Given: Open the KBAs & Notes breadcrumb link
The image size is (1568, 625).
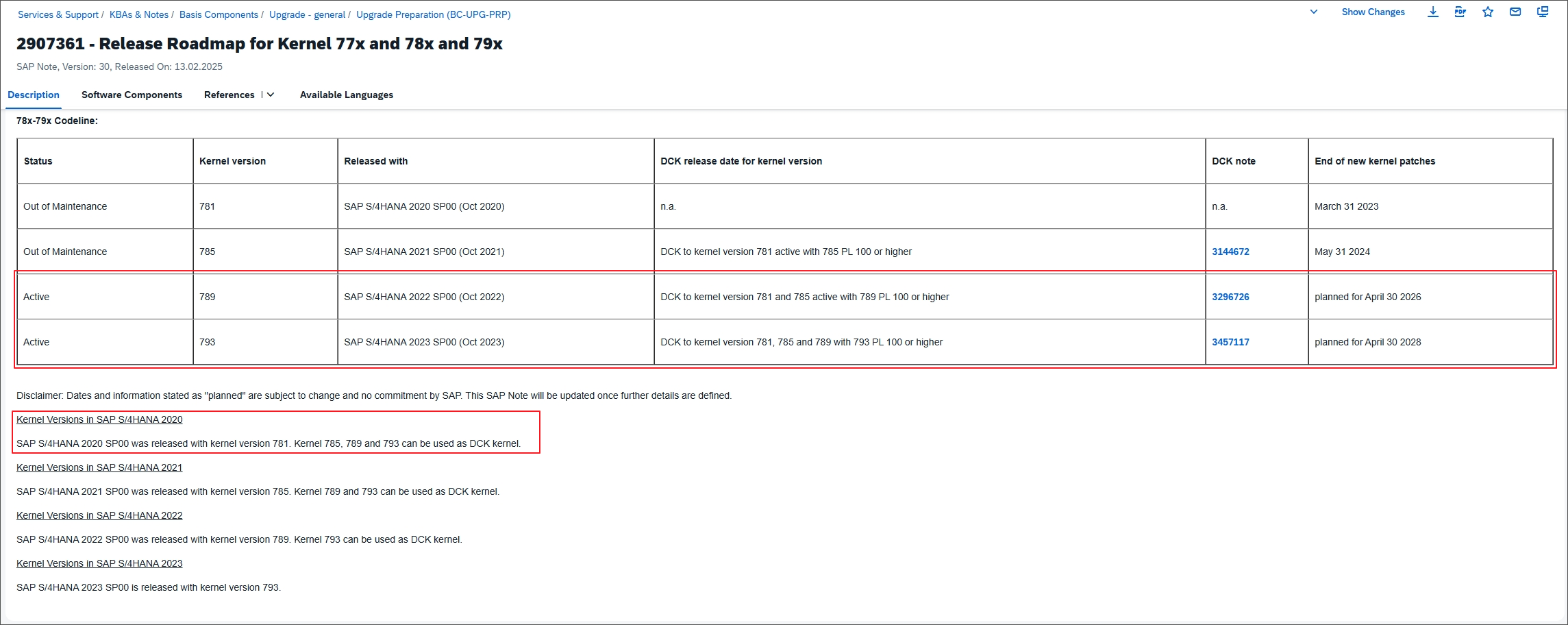Looking at the screenshot, I should coord(139,14).
